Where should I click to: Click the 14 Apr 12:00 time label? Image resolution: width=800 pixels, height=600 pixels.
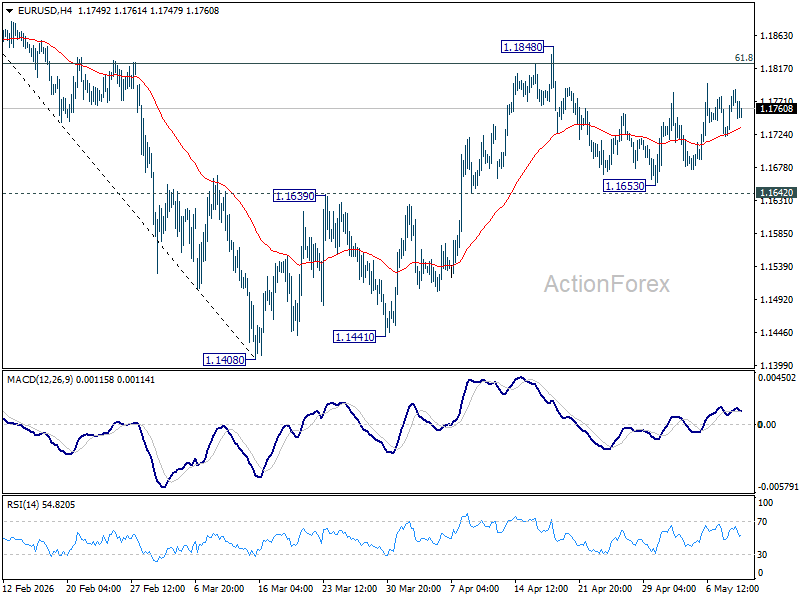(x=541, y=588)
